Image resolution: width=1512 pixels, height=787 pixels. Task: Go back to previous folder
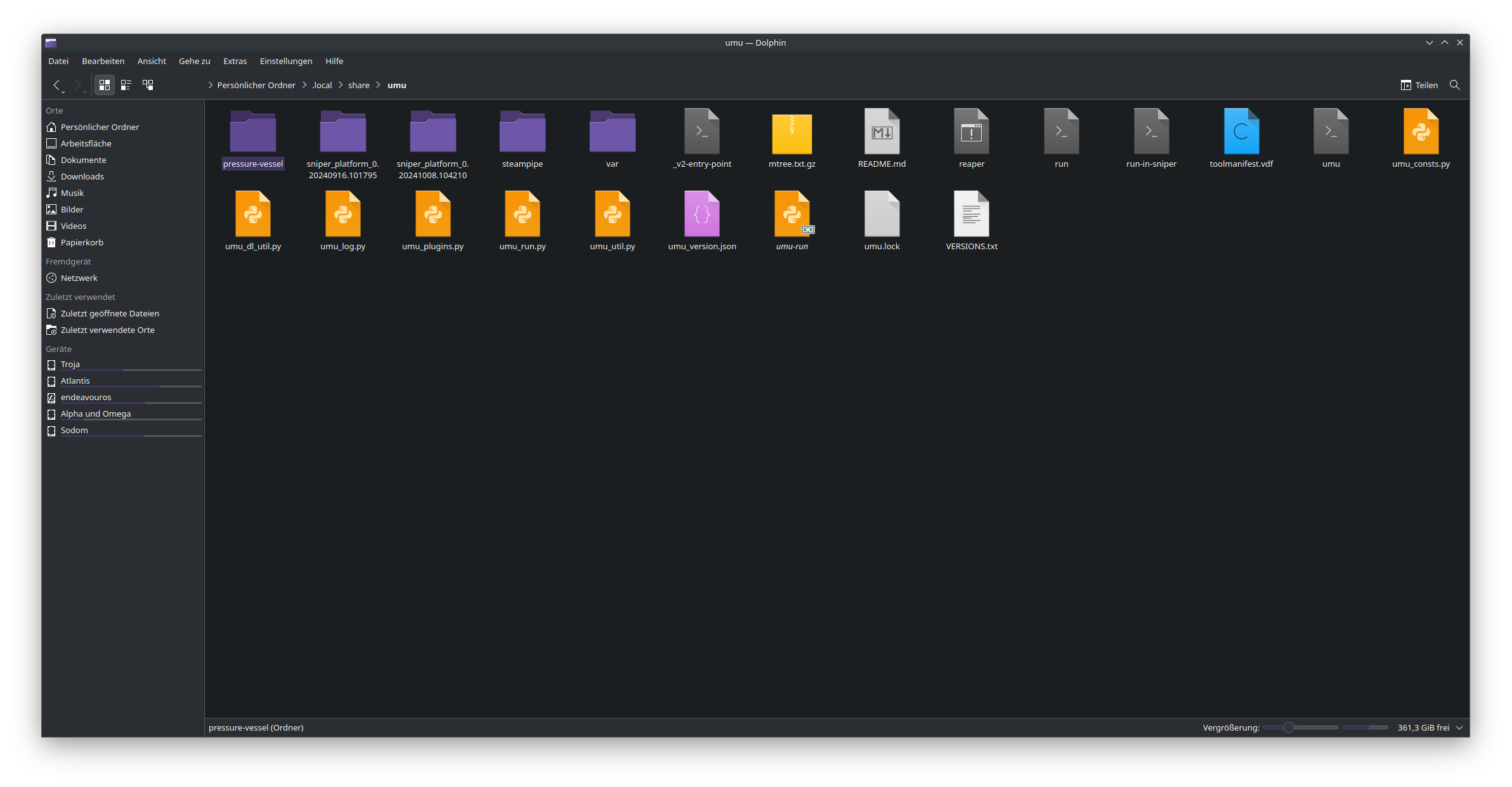pos(56,85)
